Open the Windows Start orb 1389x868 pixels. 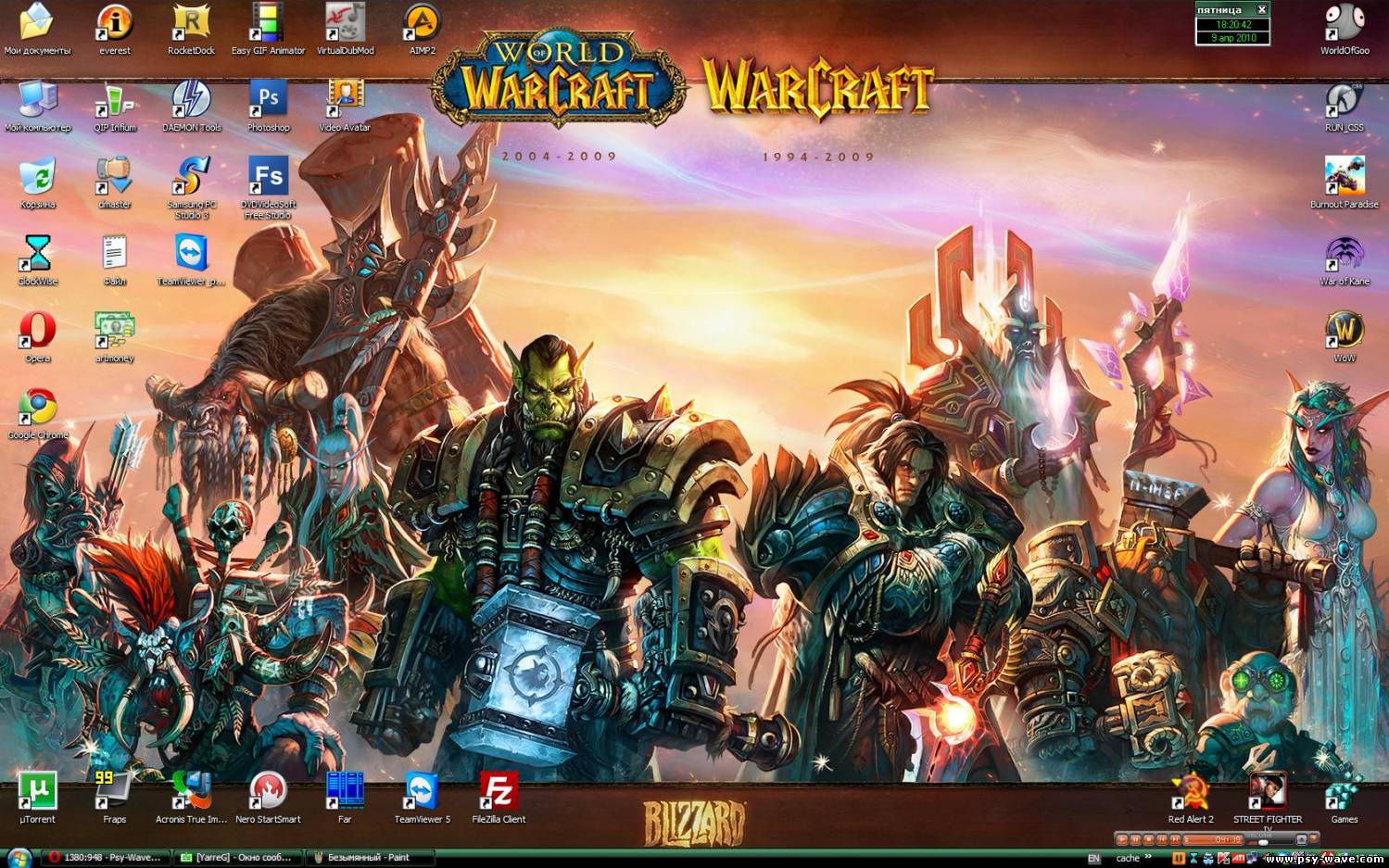tap(19, 858)
